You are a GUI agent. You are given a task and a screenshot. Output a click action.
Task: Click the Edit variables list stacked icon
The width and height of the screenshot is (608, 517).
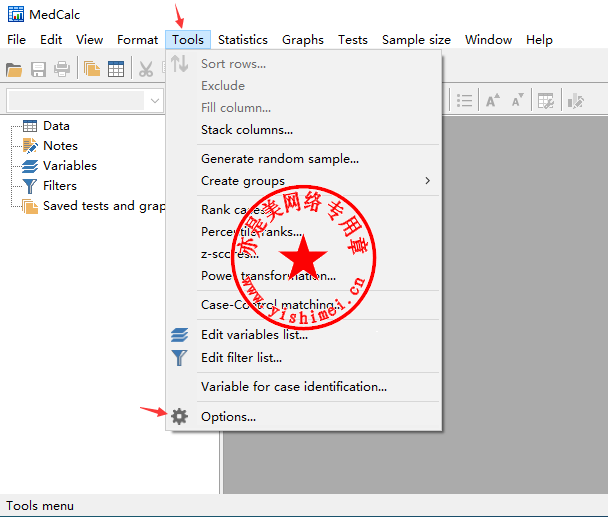(180, 334)
